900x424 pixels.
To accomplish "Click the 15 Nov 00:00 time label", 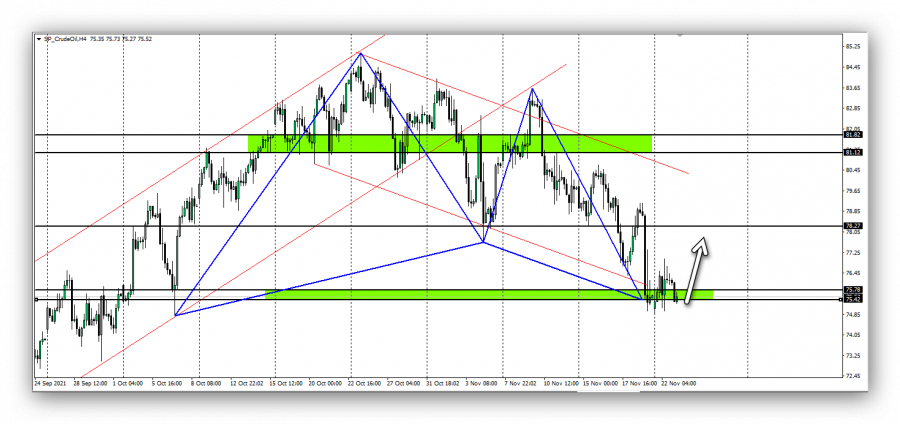I will 598,383.
